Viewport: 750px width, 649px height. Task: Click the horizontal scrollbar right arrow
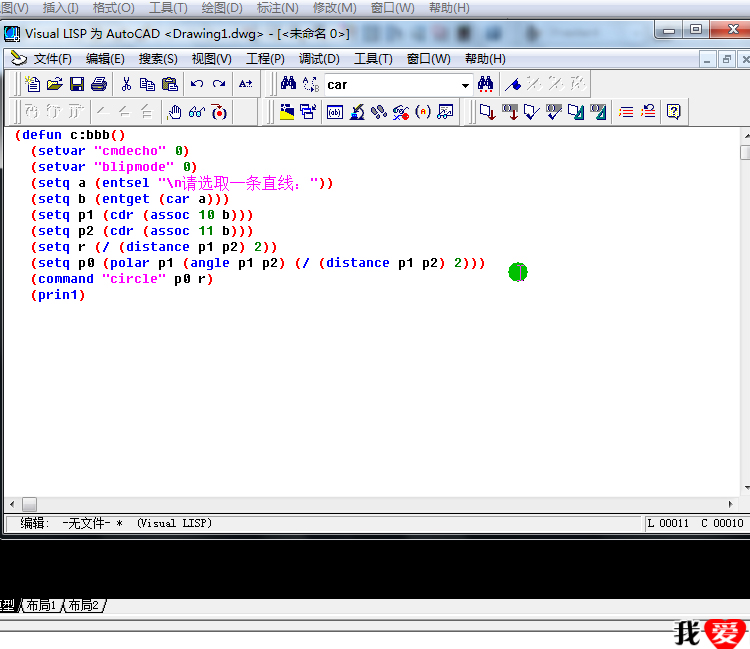730,504
